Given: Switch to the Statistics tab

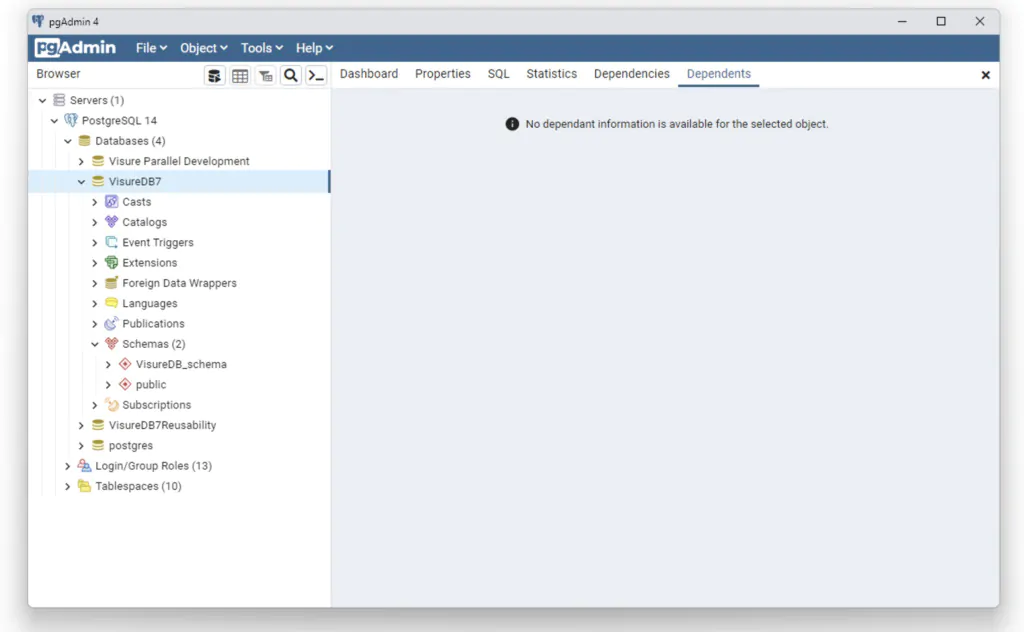Looking at the screenshot, I should tap(552, 74).
